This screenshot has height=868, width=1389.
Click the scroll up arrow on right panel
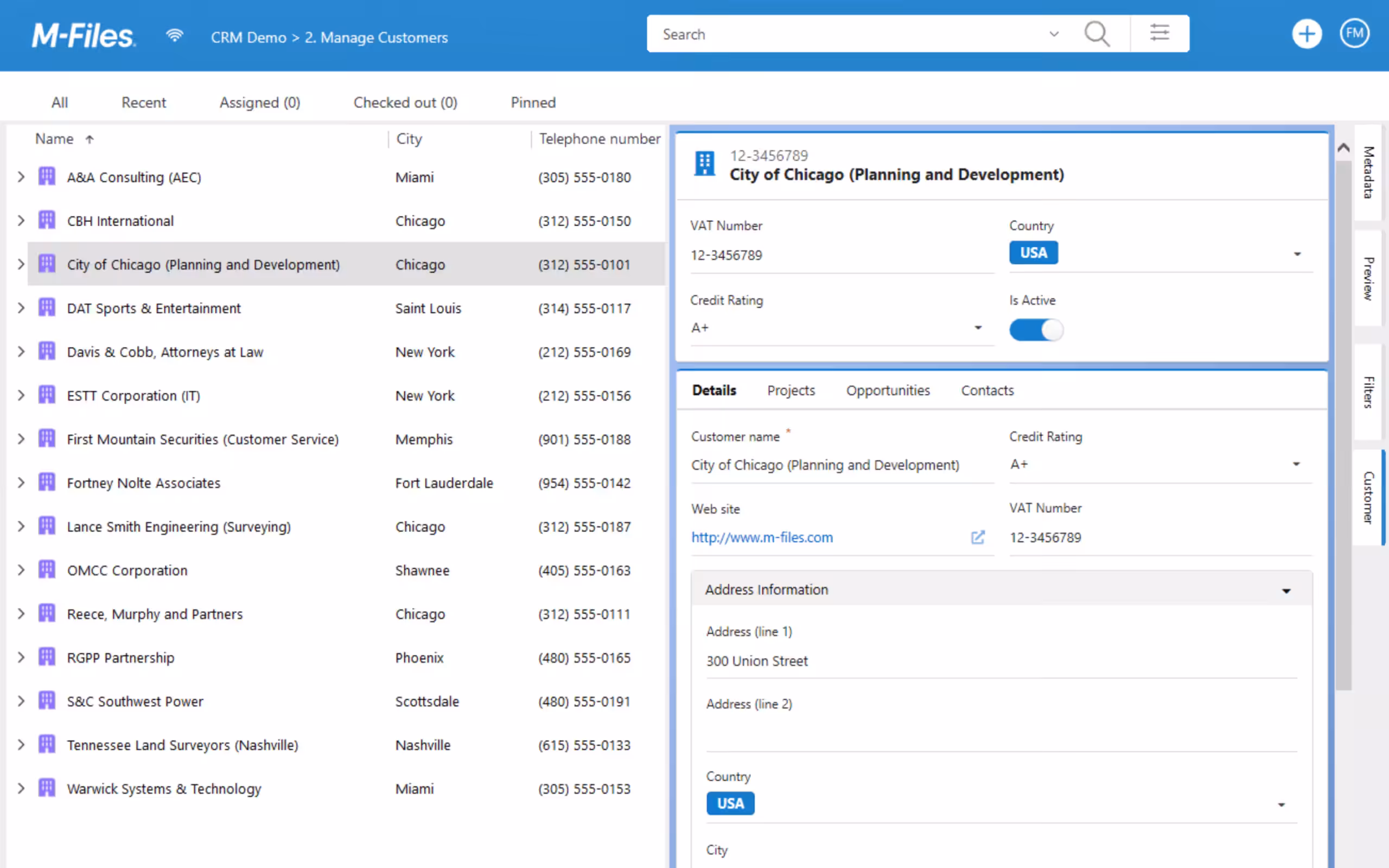tap(1343, 147)
